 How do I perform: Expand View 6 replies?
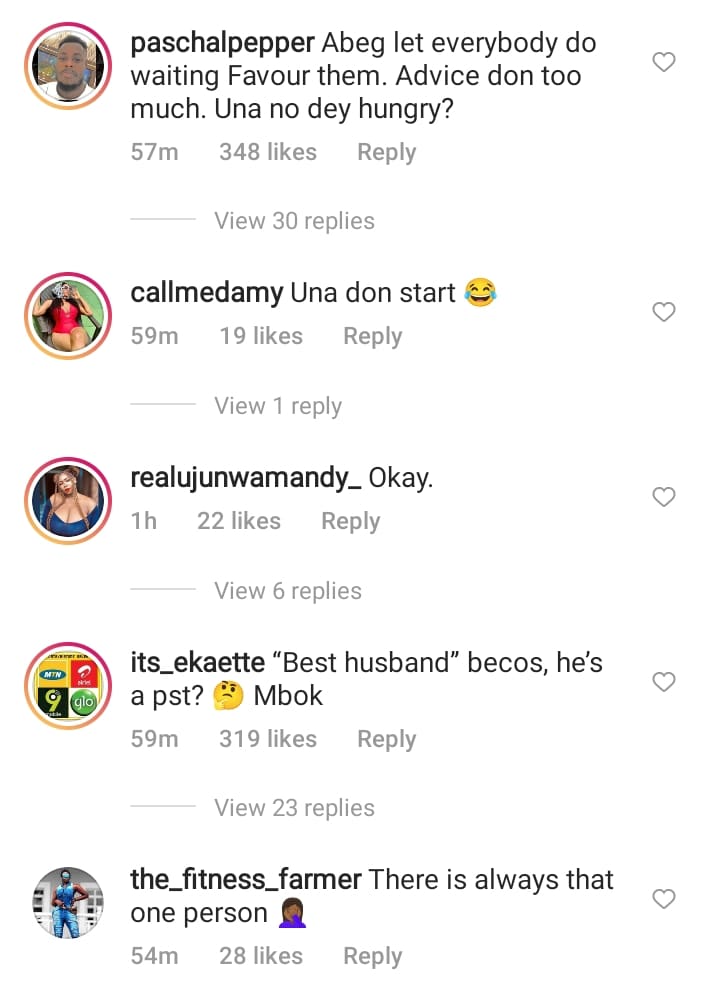click(287, 591)
